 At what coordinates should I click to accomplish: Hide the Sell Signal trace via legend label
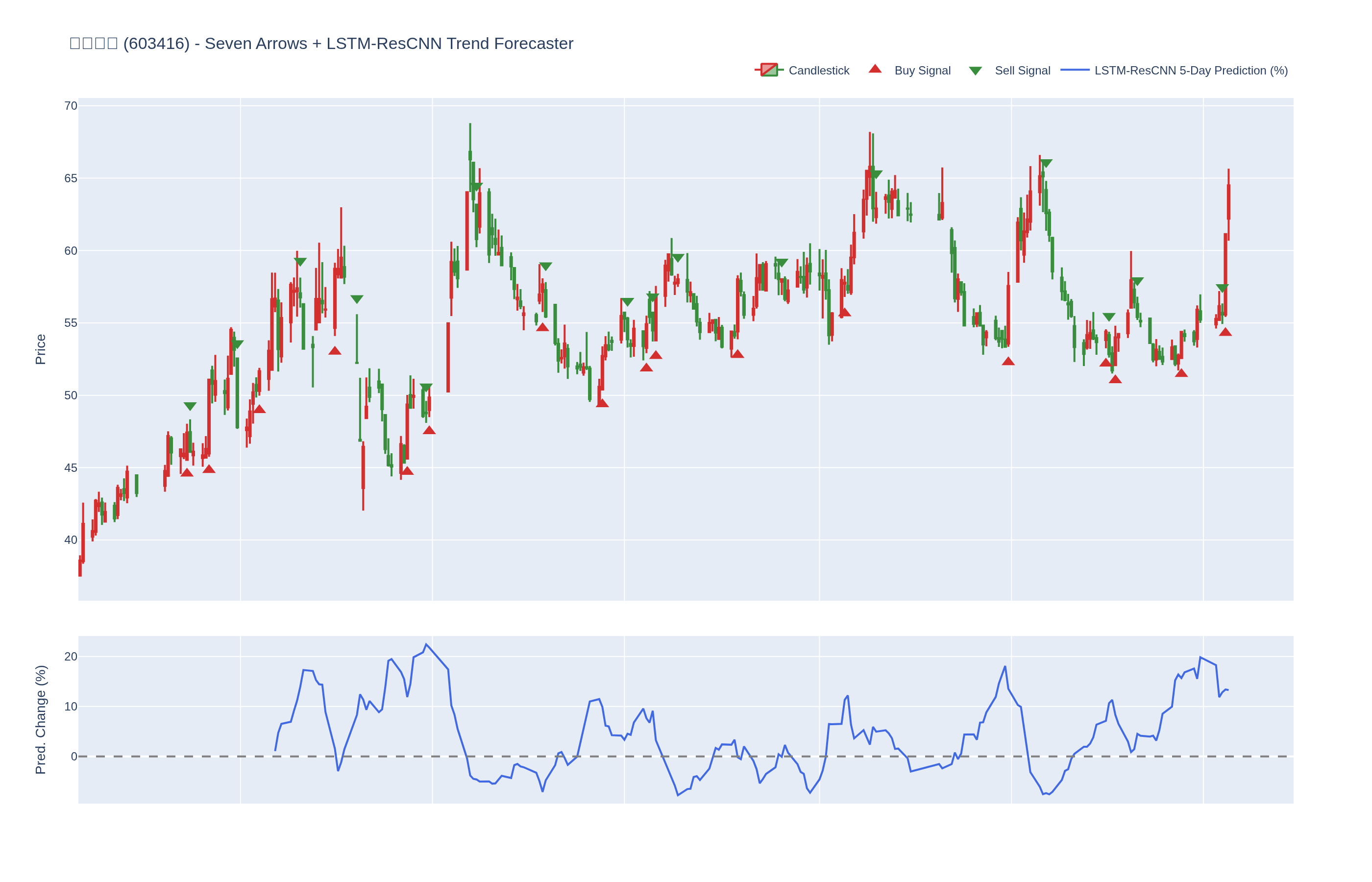(1022, 71)
